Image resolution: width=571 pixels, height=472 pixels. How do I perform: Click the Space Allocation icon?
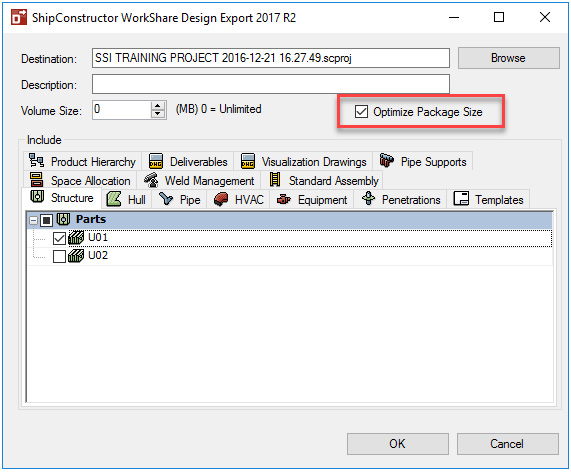click(36, 180)
